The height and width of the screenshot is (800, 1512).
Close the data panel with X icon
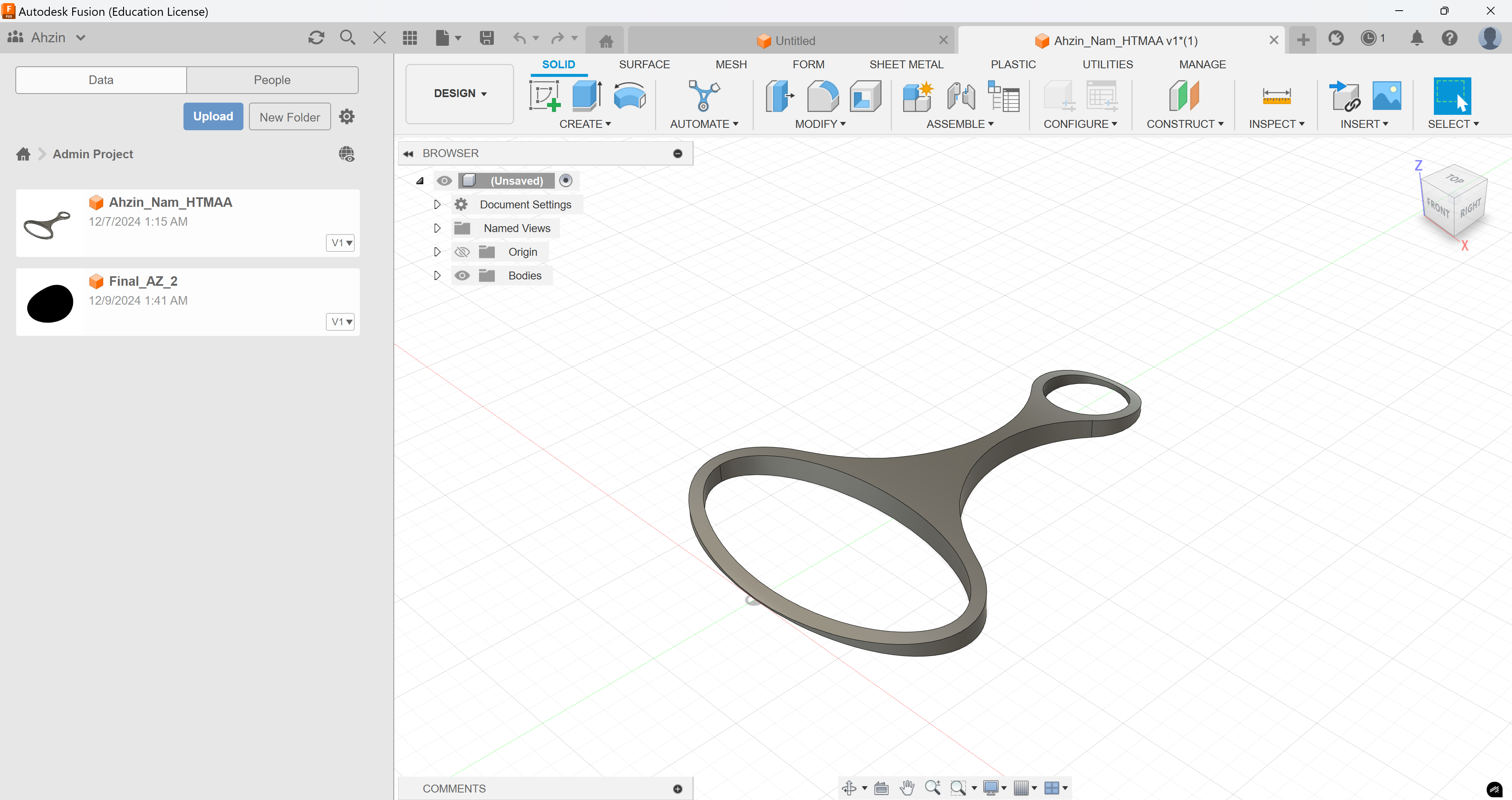tap(379, 38)
